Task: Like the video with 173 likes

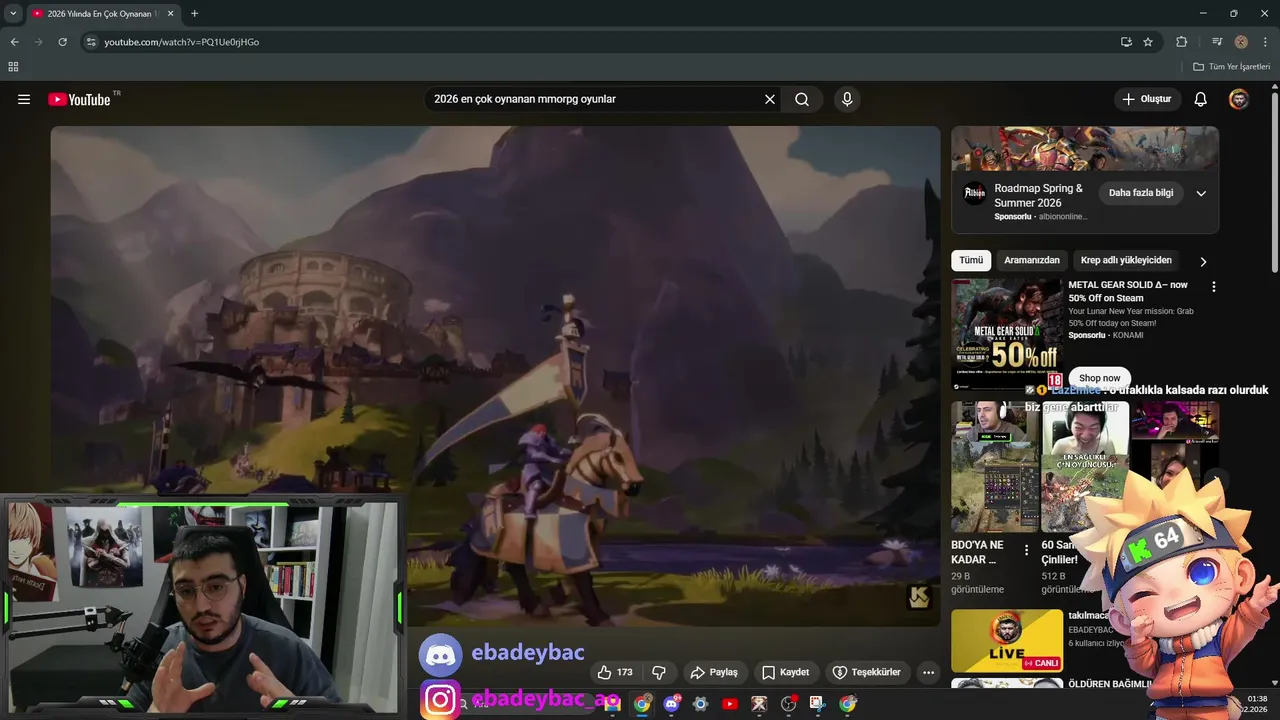Action: 615,672
